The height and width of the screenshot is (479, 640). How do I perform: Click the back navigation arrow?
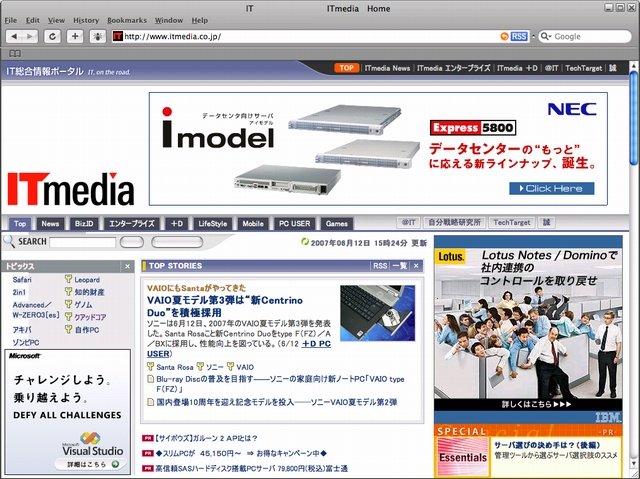pyautogui.click(x=14, y=36)
